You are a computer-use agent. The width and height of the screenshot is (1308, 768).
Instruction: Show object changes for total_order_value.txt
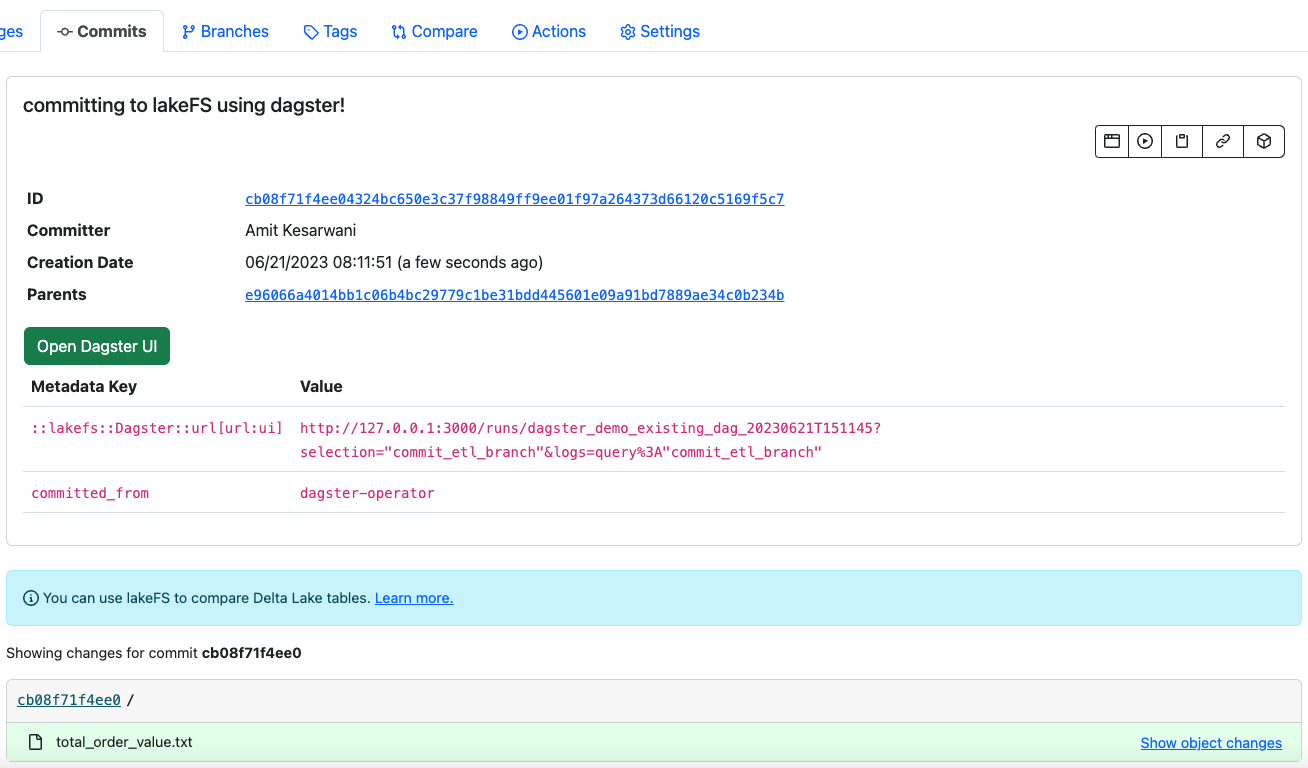tap(1211, 743)
